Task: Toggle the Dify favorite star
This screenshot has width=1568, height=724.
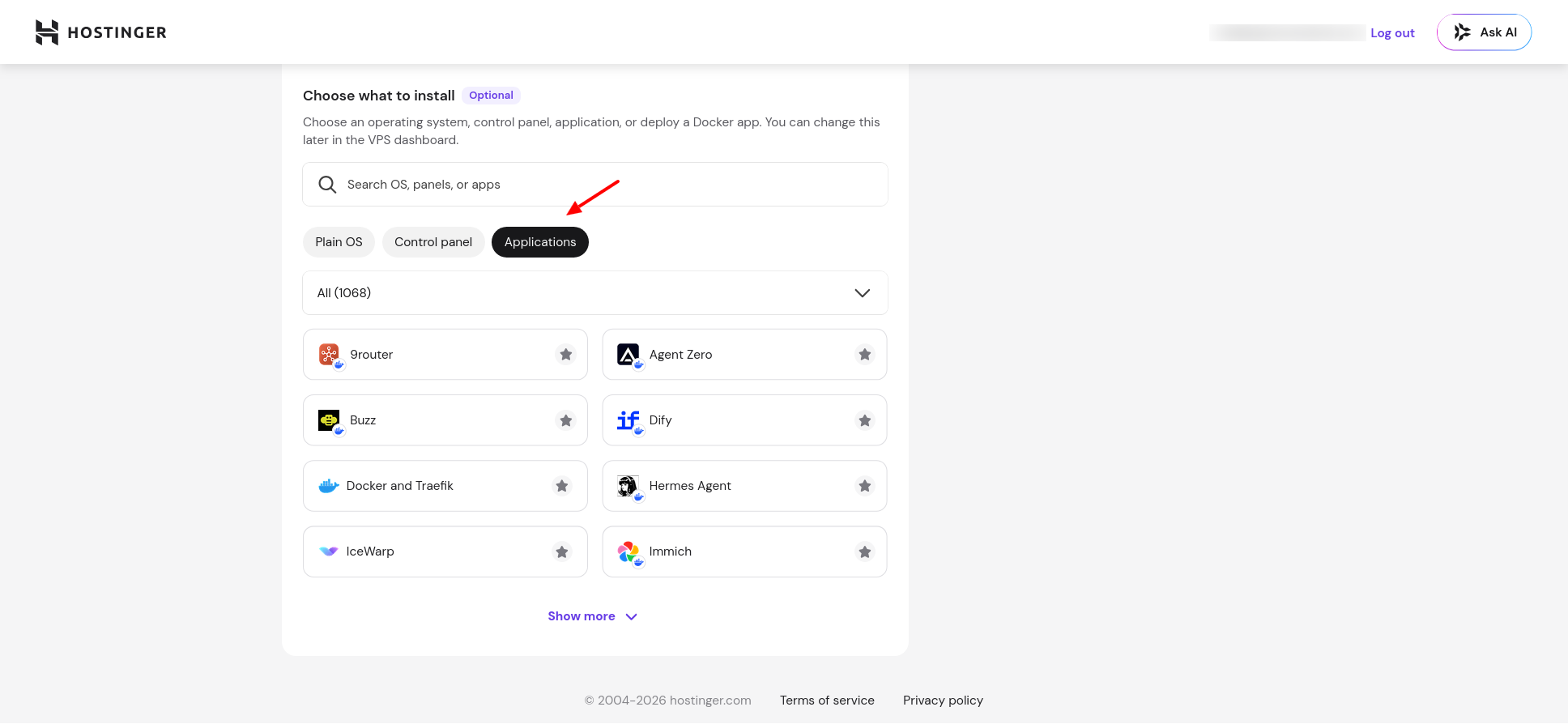Action: click(x=865, y=420)
